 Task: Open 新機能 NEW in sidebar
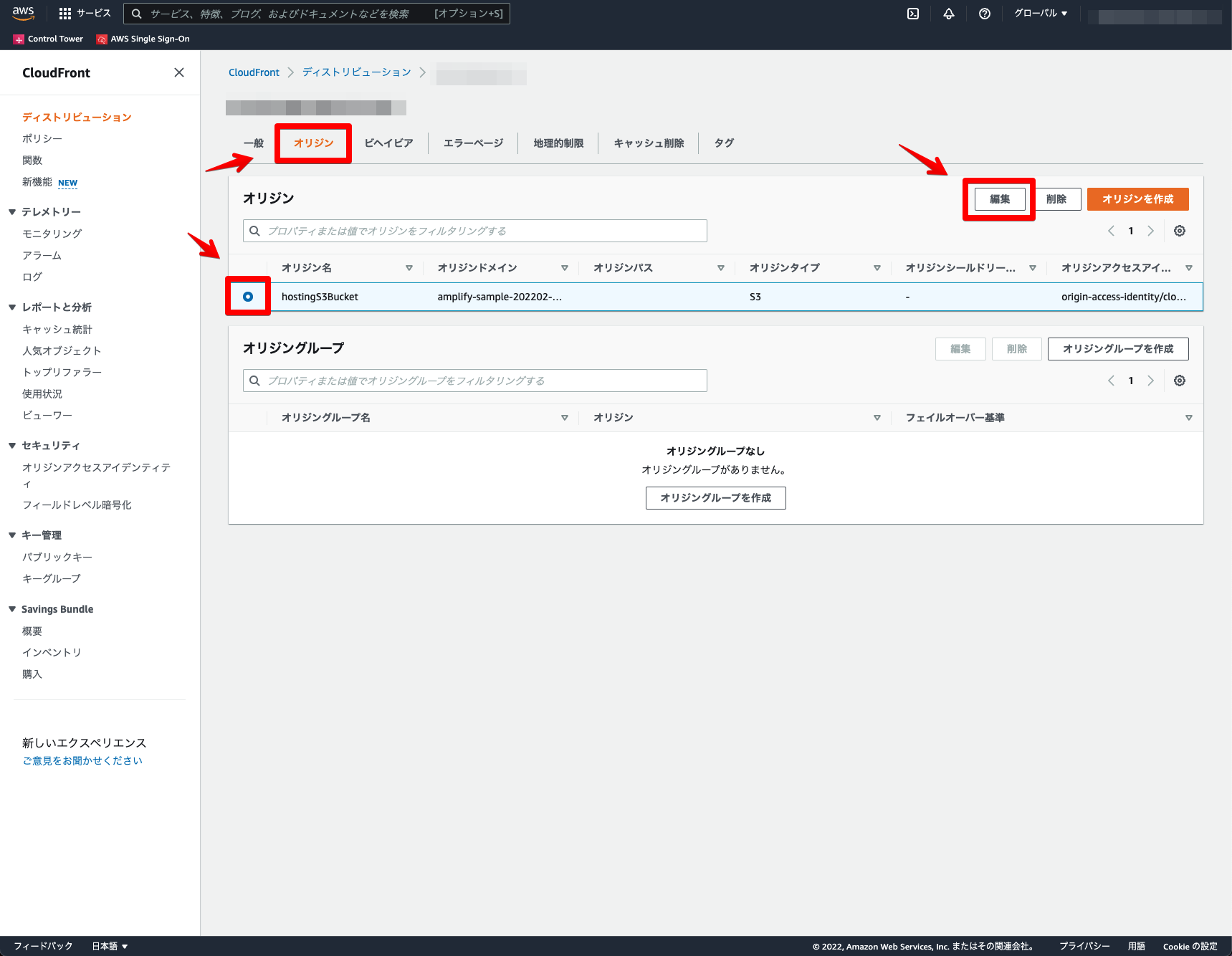[49, 182]
